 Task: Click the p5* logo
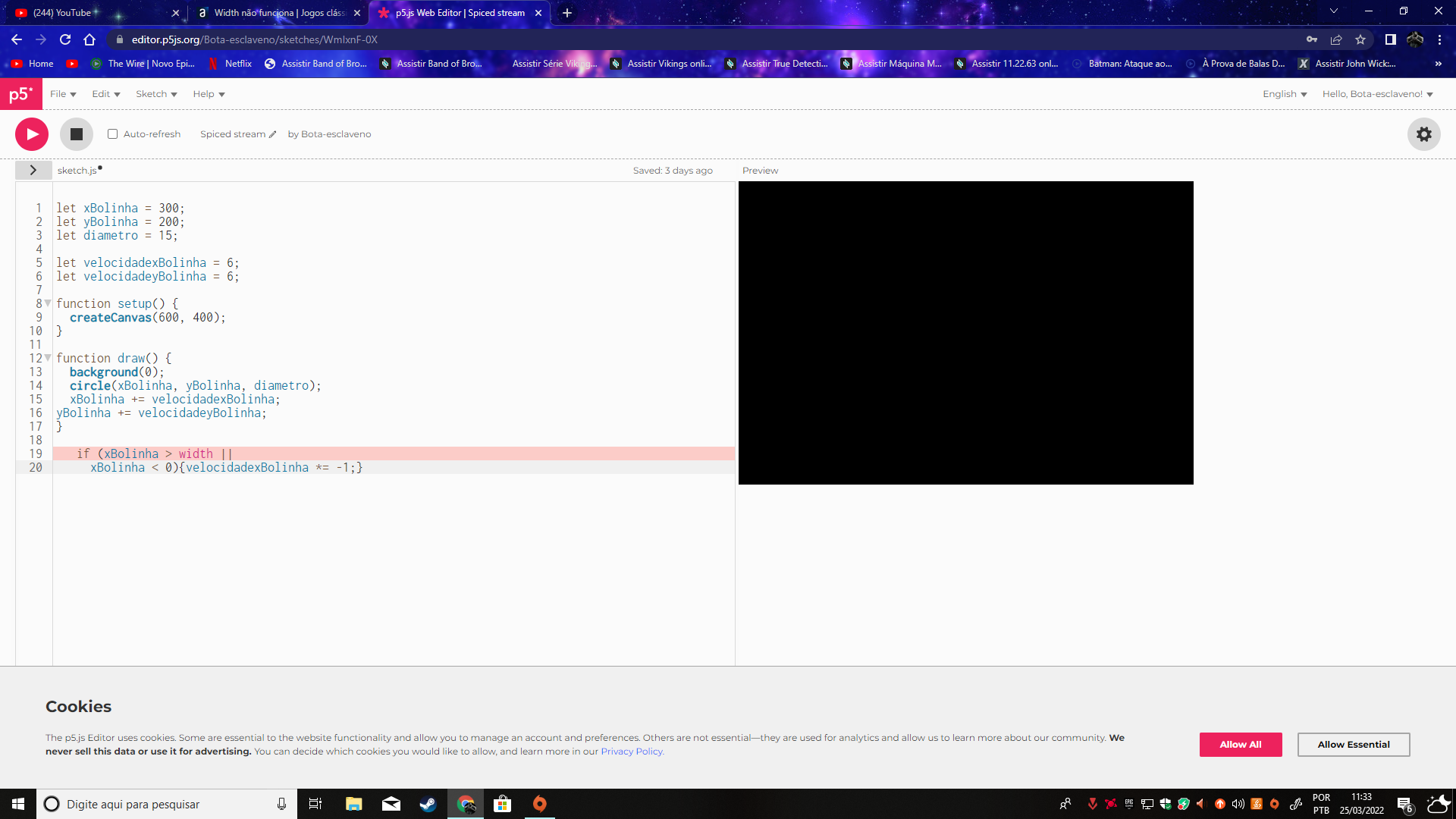20,94
